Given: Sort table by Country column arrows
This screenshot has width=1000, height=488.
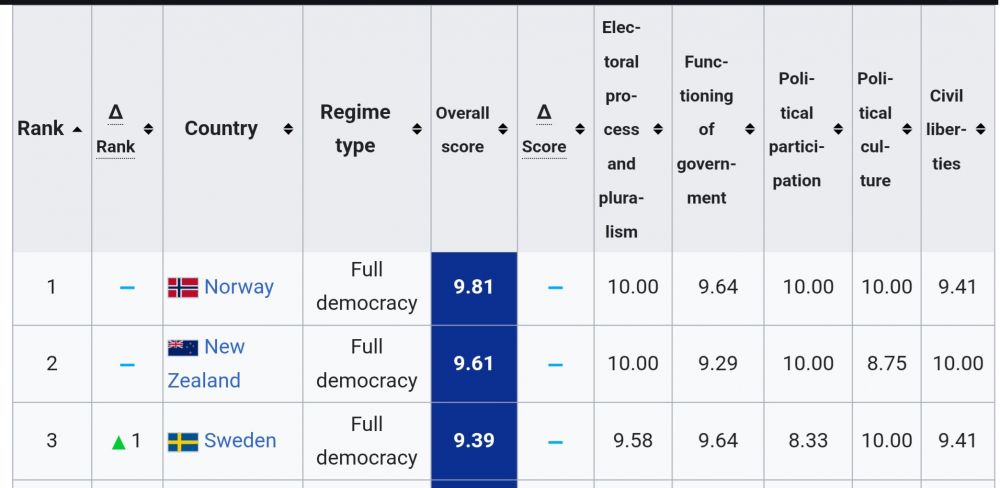Looking at the screenshot, I should pos(288,129).
